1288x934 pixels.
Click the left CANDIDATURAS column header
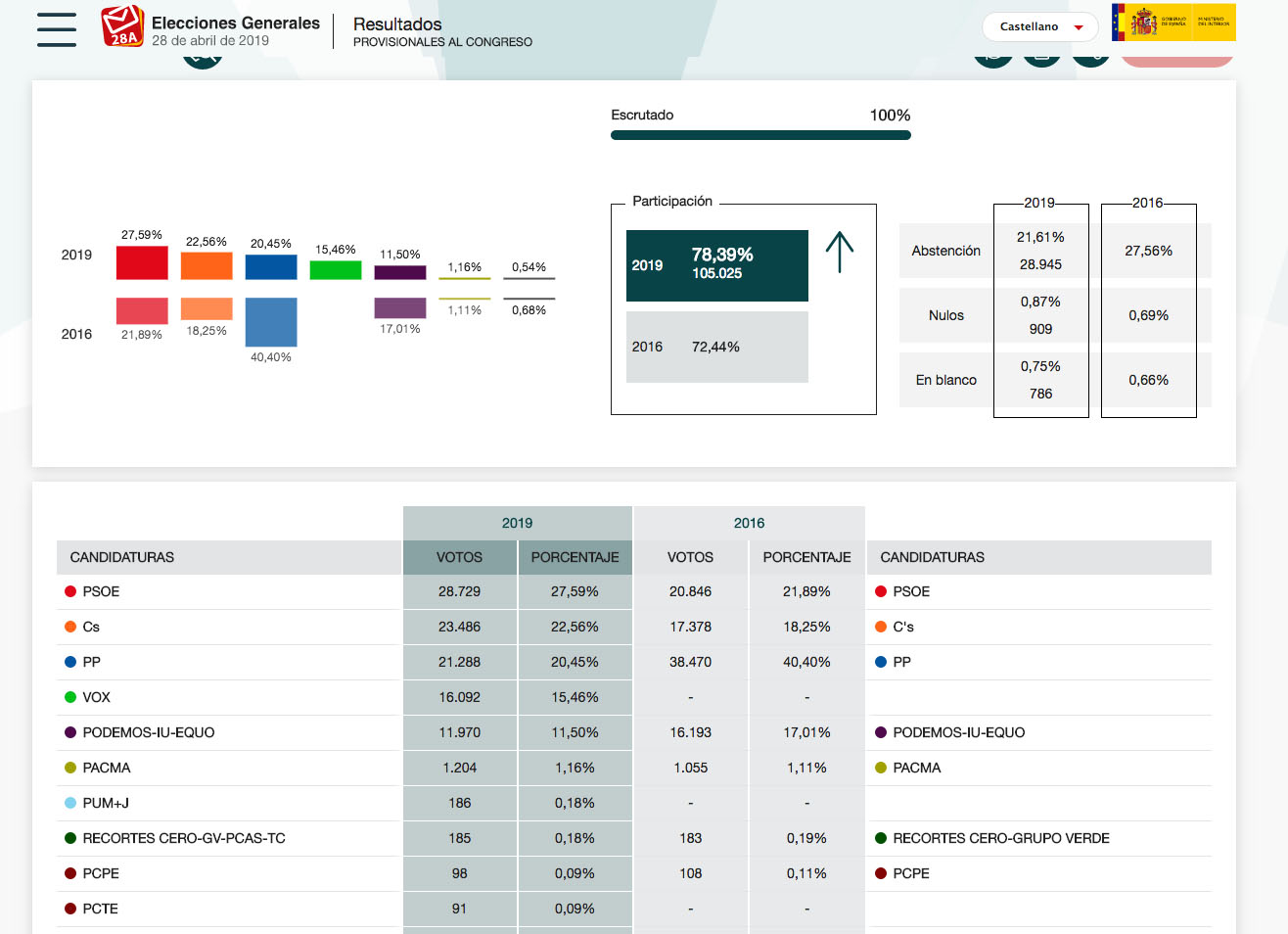(x=229, y=557)
